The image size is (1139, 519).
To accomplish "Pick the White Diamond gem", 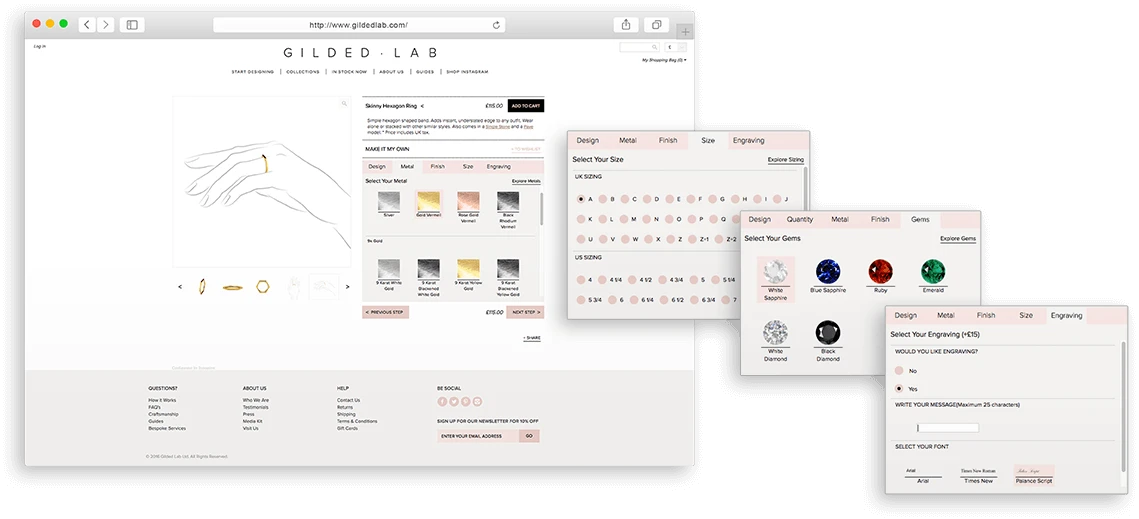I will [775, 340].
